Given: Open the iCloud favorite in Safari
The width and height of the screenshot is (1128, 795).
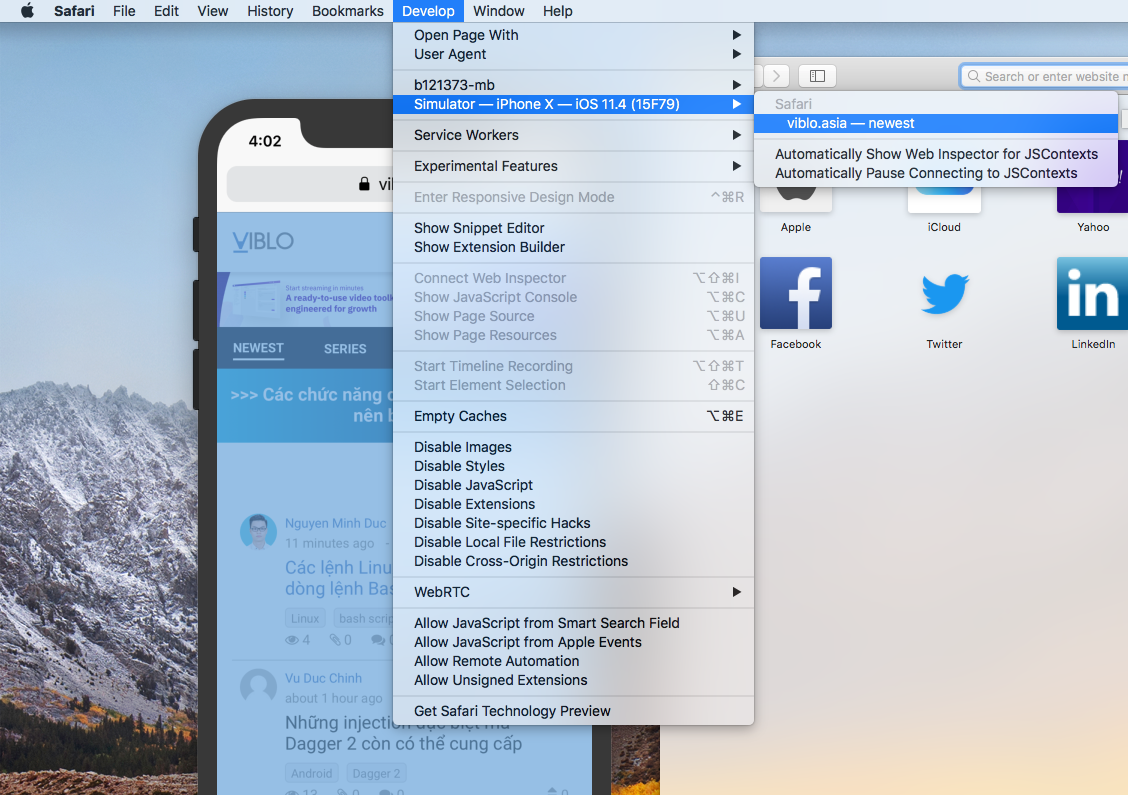Looking at the screenshot, I should [945, 199].
